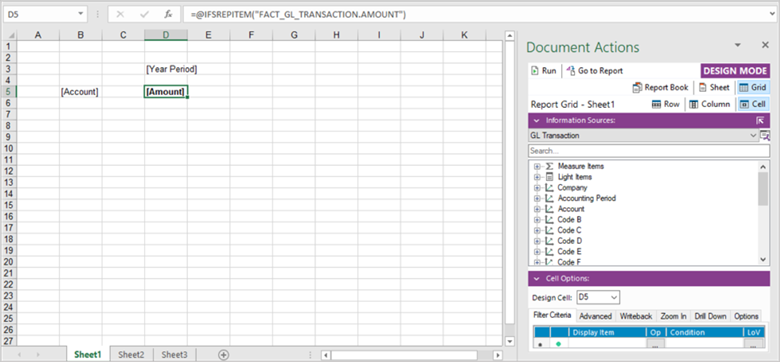Switch to the Sheet2 tab
780x362 pixels.
tap(131, 355)
